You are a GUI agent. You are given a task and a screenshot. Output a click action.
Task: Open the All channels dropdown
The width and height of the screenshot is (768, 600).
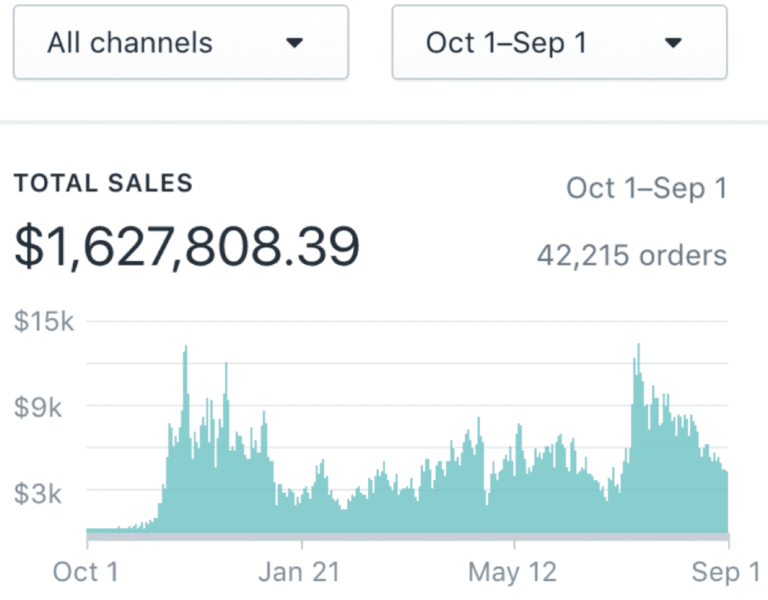point(181,42)
